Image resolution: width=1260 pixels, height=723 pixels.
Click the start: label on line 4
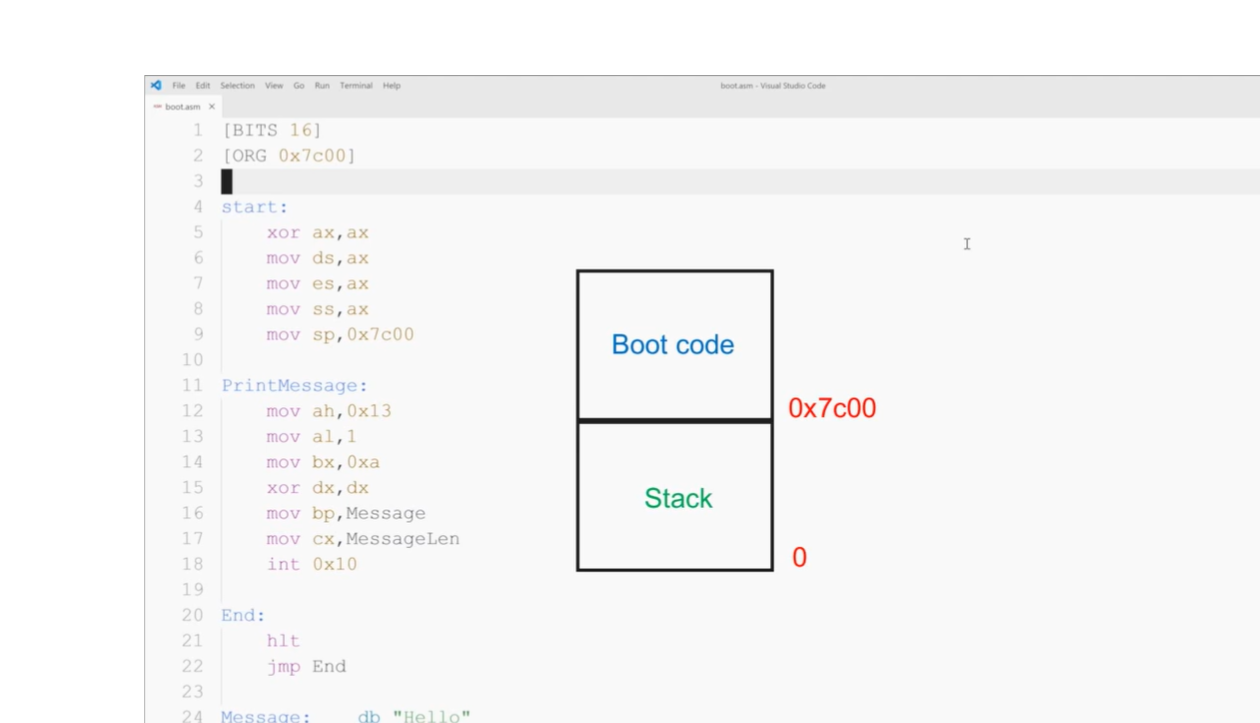254,208
